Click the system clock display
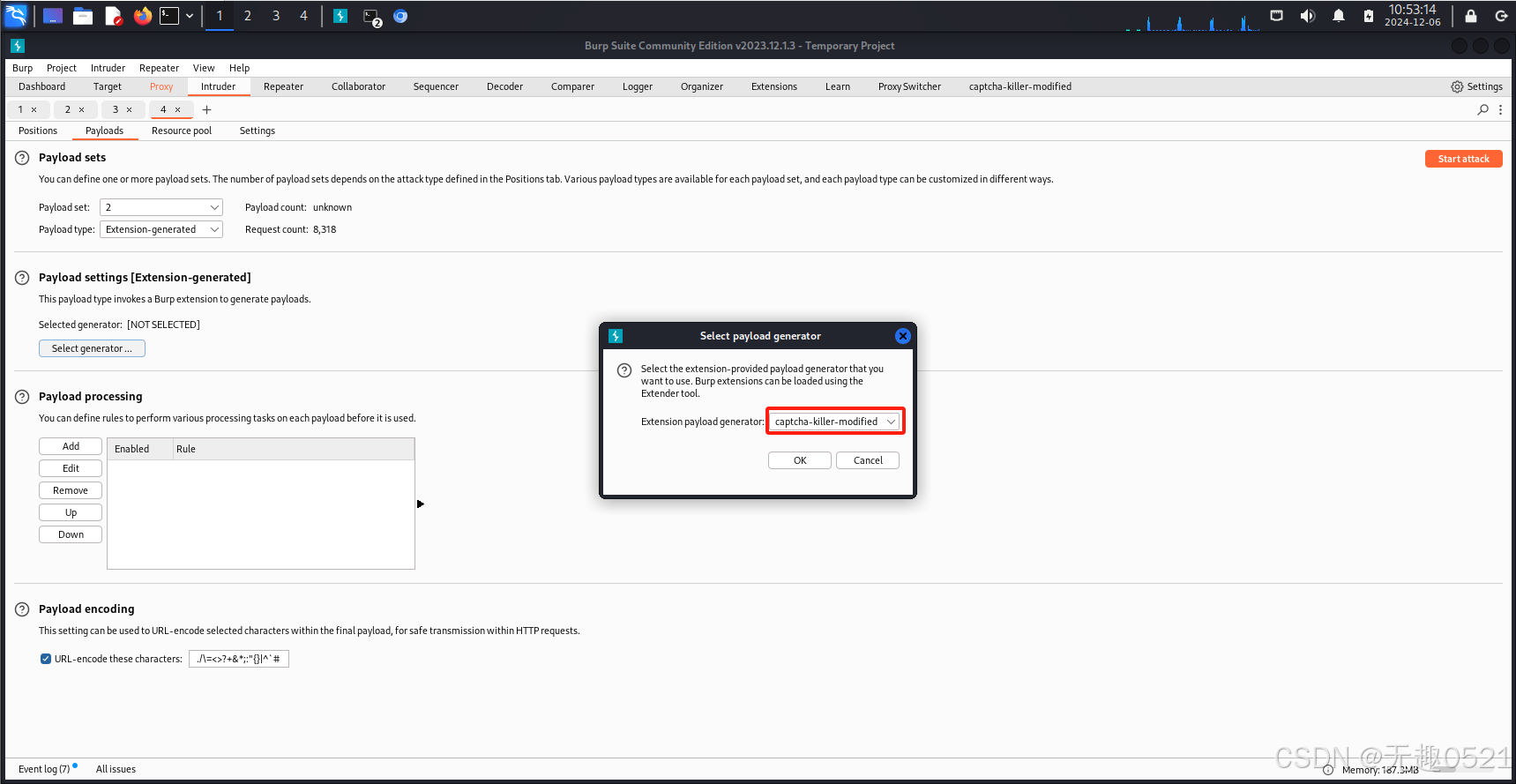Image resolution: width=1516 pixels, height=784 pixels. click(1412, 16)
